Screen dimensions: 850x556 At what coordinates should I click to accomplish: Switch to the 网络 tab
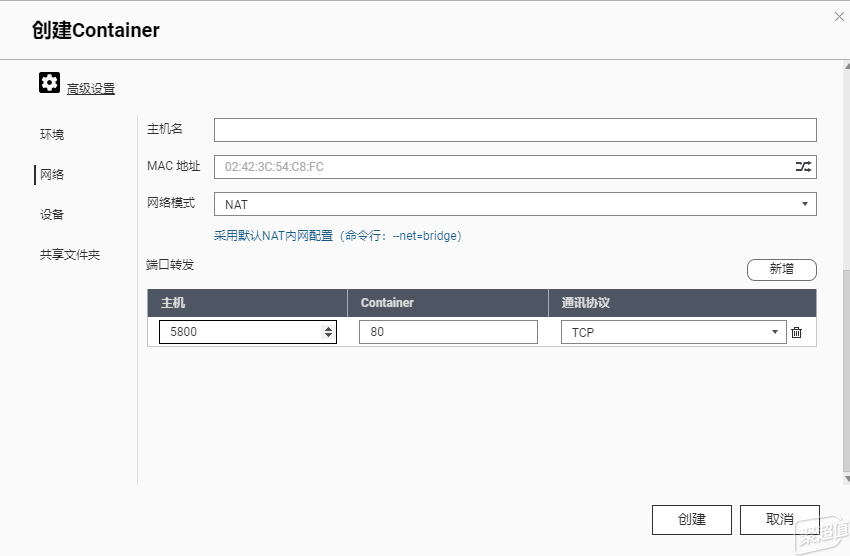[52, 174]
